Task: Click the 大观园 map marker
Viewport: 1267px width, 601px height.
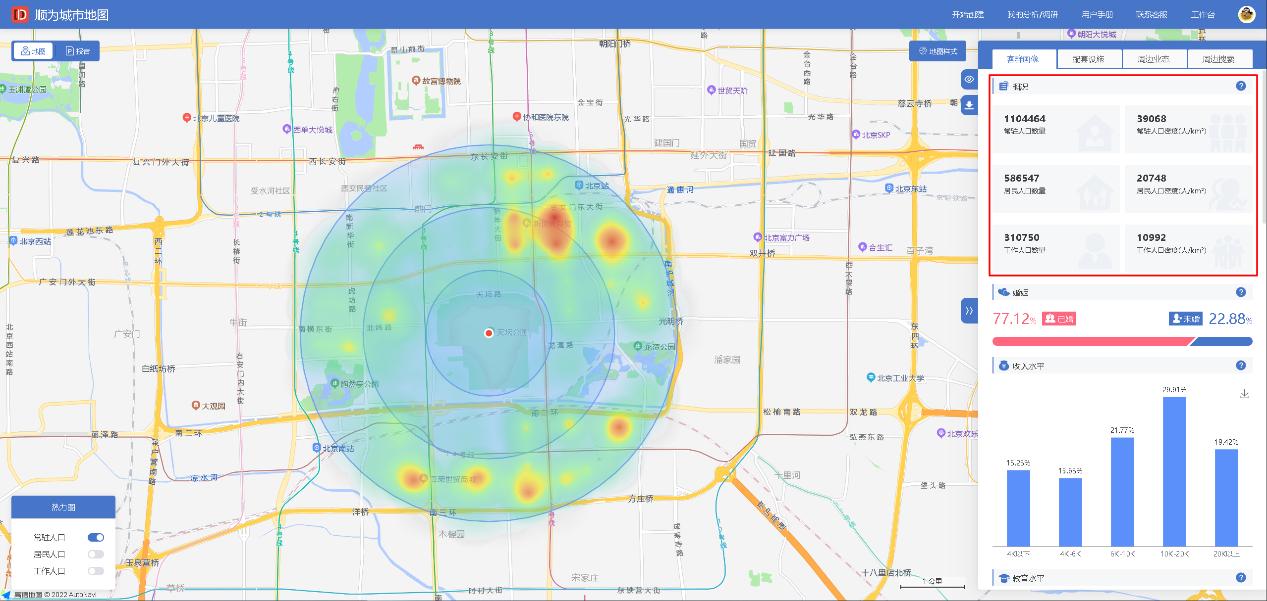Action: (198, 406)
